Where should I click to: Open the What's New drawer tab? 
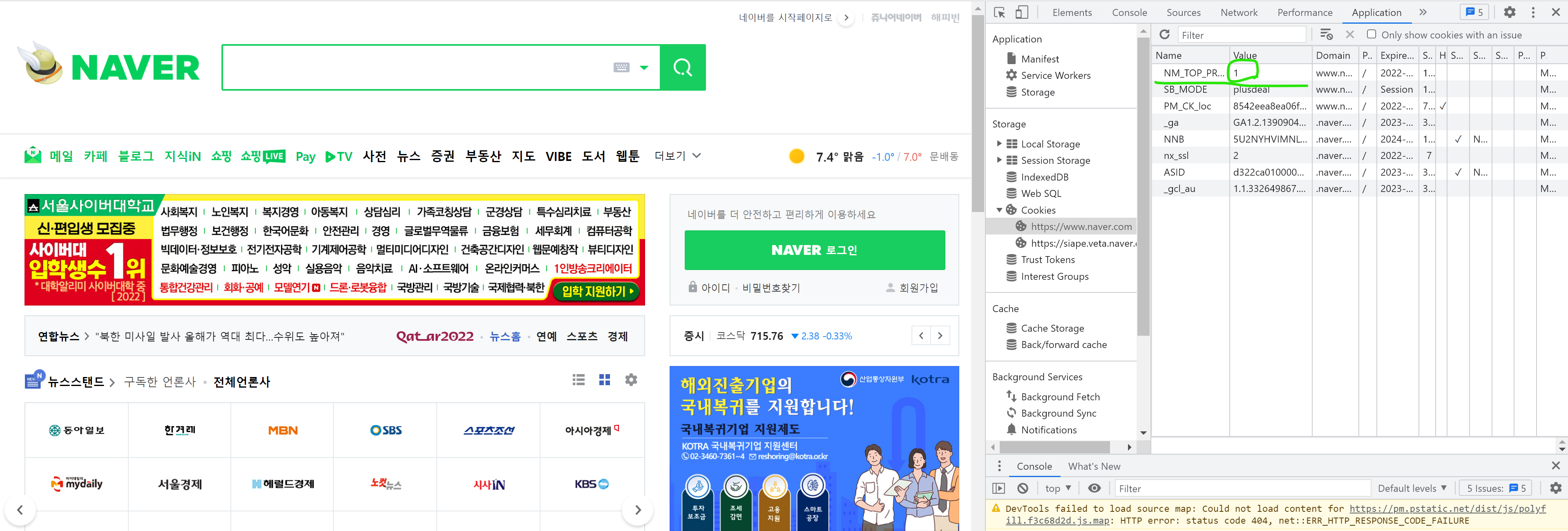(1094, 466)
